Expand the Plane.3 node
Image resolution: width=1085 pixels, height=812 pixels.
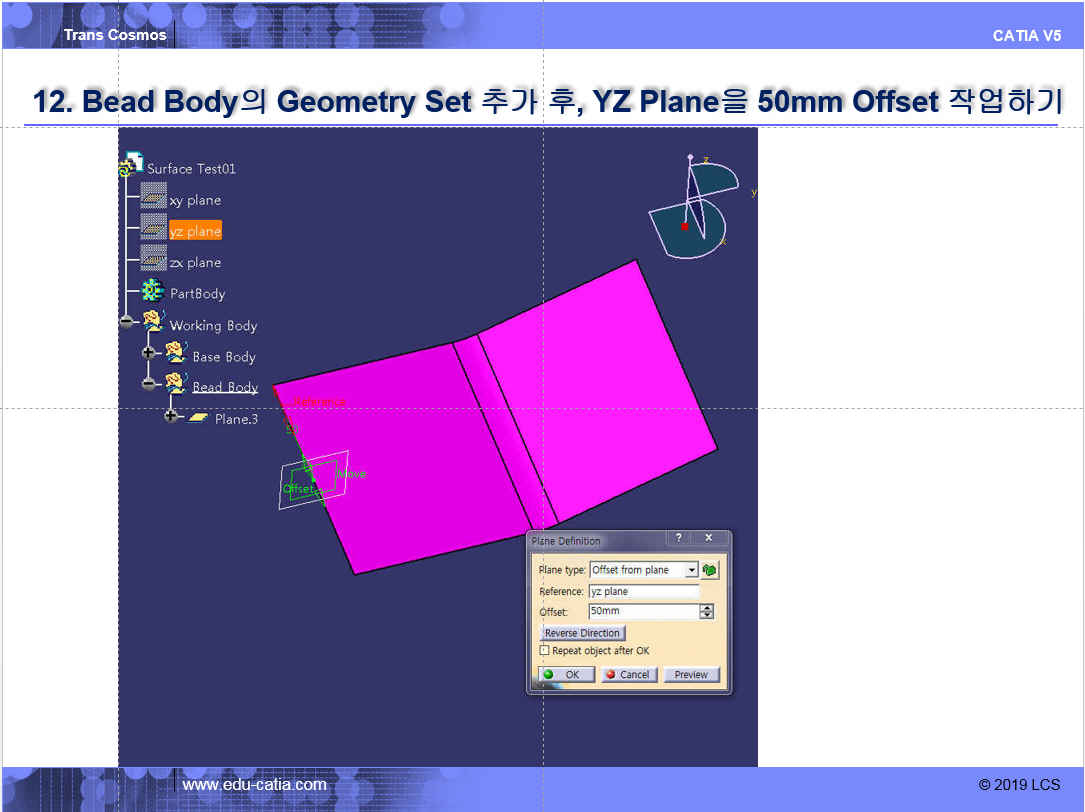point(170,416)
